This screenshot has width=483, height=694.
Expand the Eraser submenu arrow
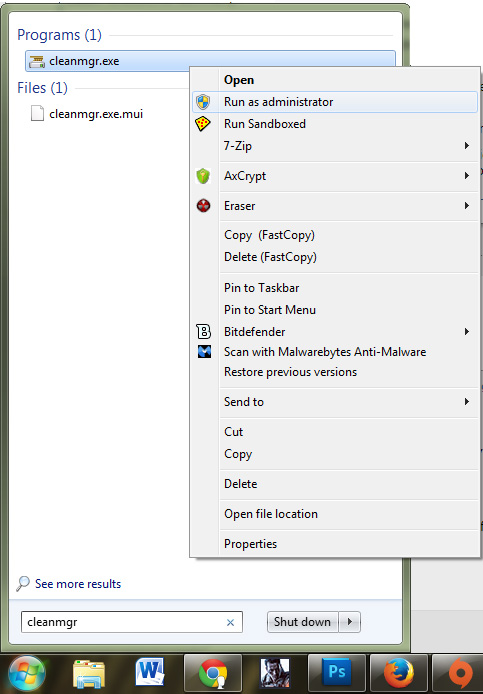click(x=467, y=205)
